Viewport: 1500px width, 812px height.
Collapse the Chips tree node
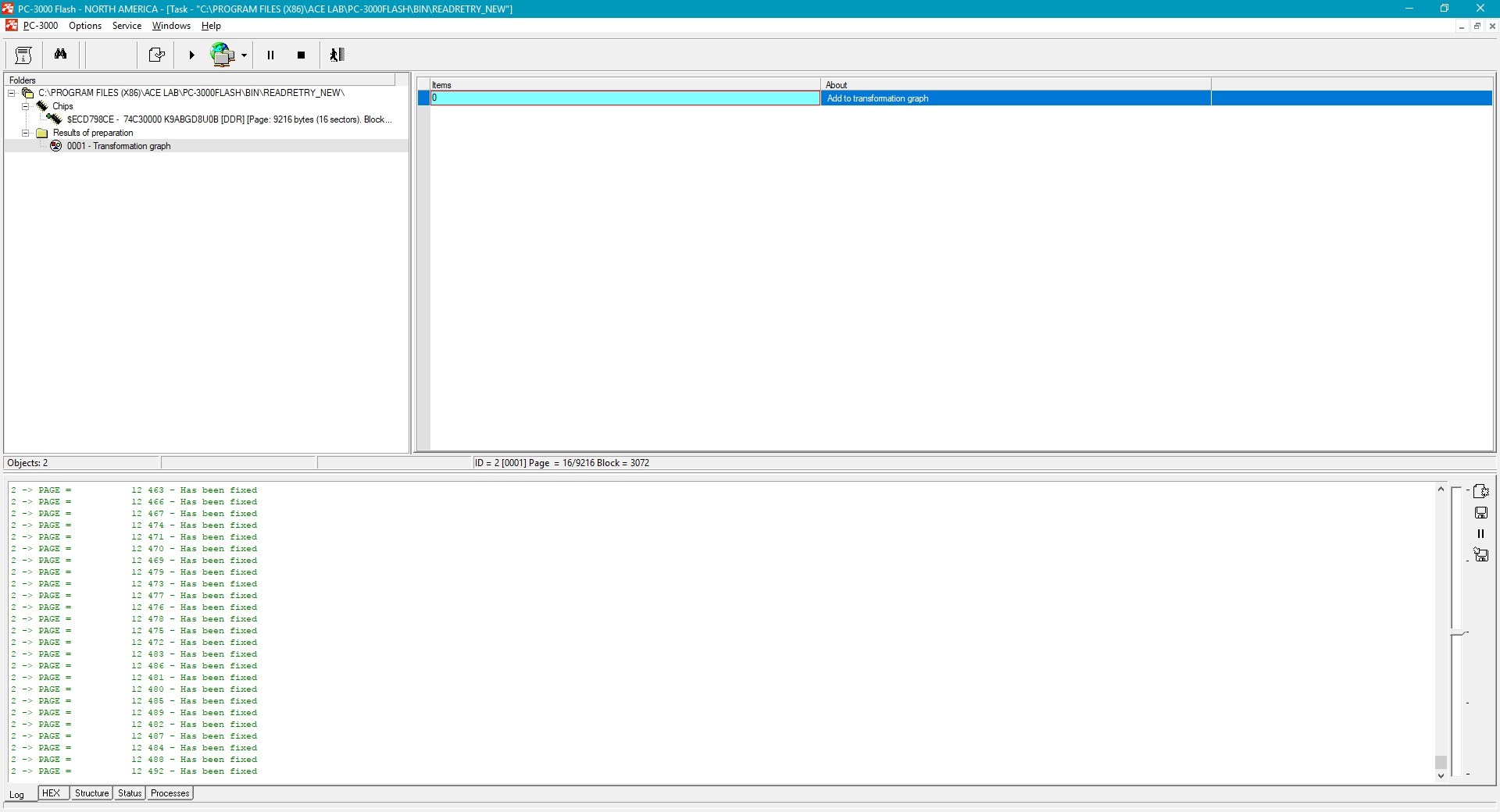pyautogui.click(x=26, y=106)
